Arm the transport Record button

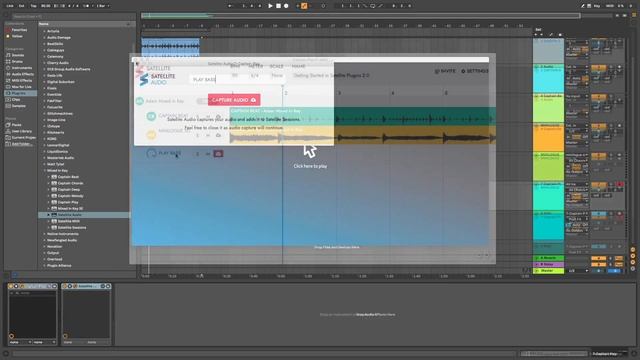pyautogui.click(x=286, y=6)
